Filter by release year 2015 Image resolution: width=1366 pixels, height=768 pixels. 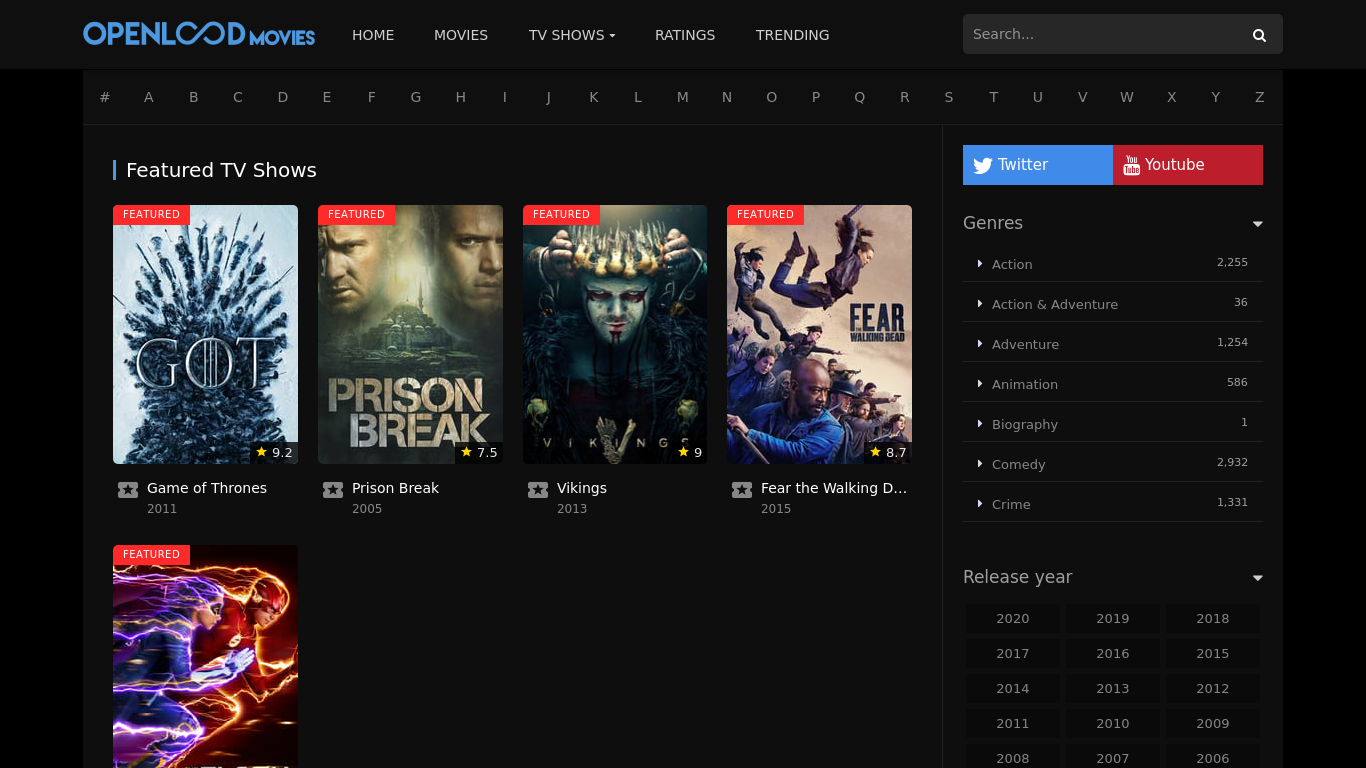tap(1212, 654)
